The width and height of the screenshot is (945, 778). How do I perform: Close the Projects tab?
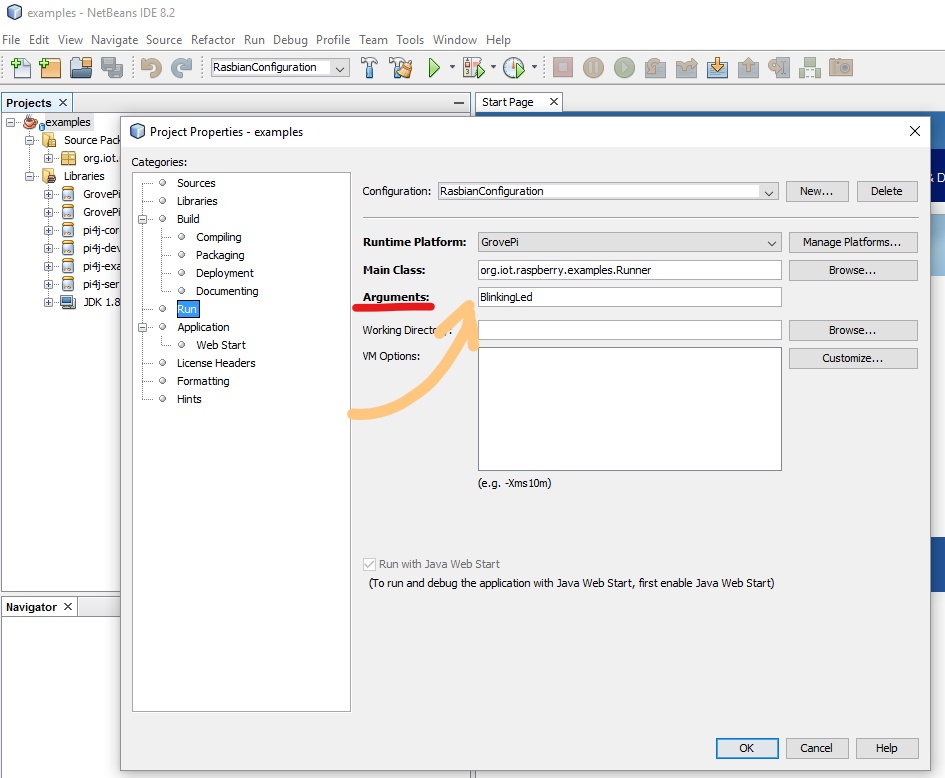pos(63,102)
